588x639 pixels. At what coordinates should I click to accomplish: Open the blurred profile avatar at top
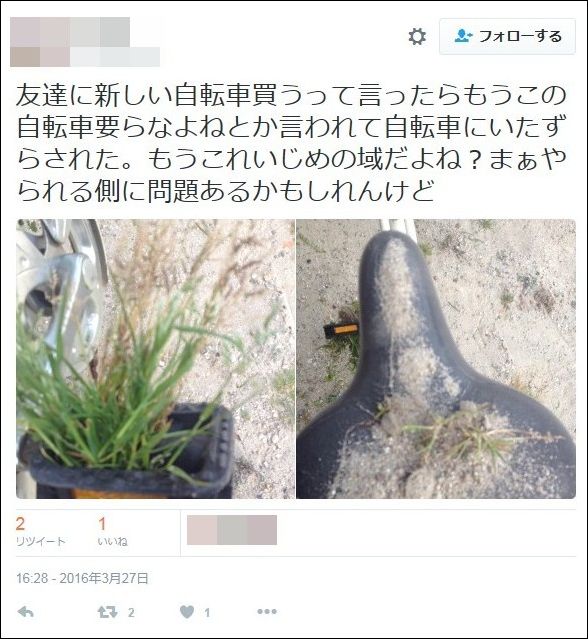click(x=40, y=42)
